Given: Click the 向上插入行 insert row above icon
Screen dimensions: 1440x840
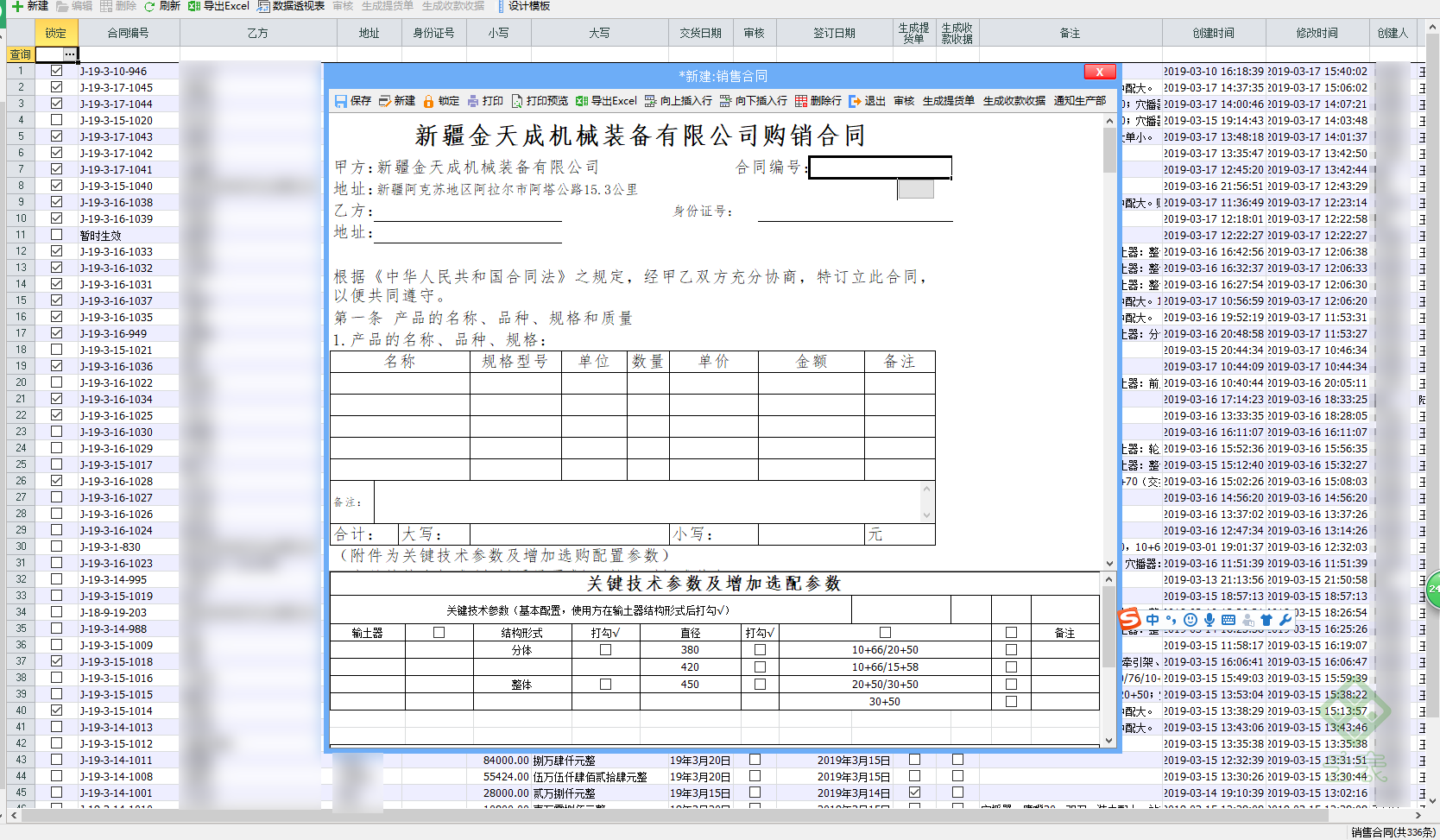Looking at the screenshot, I should (x=651, y=101).
